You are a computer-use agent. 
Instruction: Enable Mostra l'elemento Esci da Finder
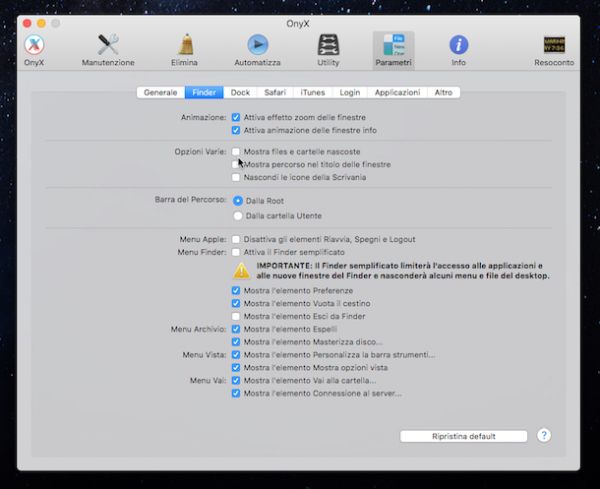pyautogui.click(x=236, y=316)
